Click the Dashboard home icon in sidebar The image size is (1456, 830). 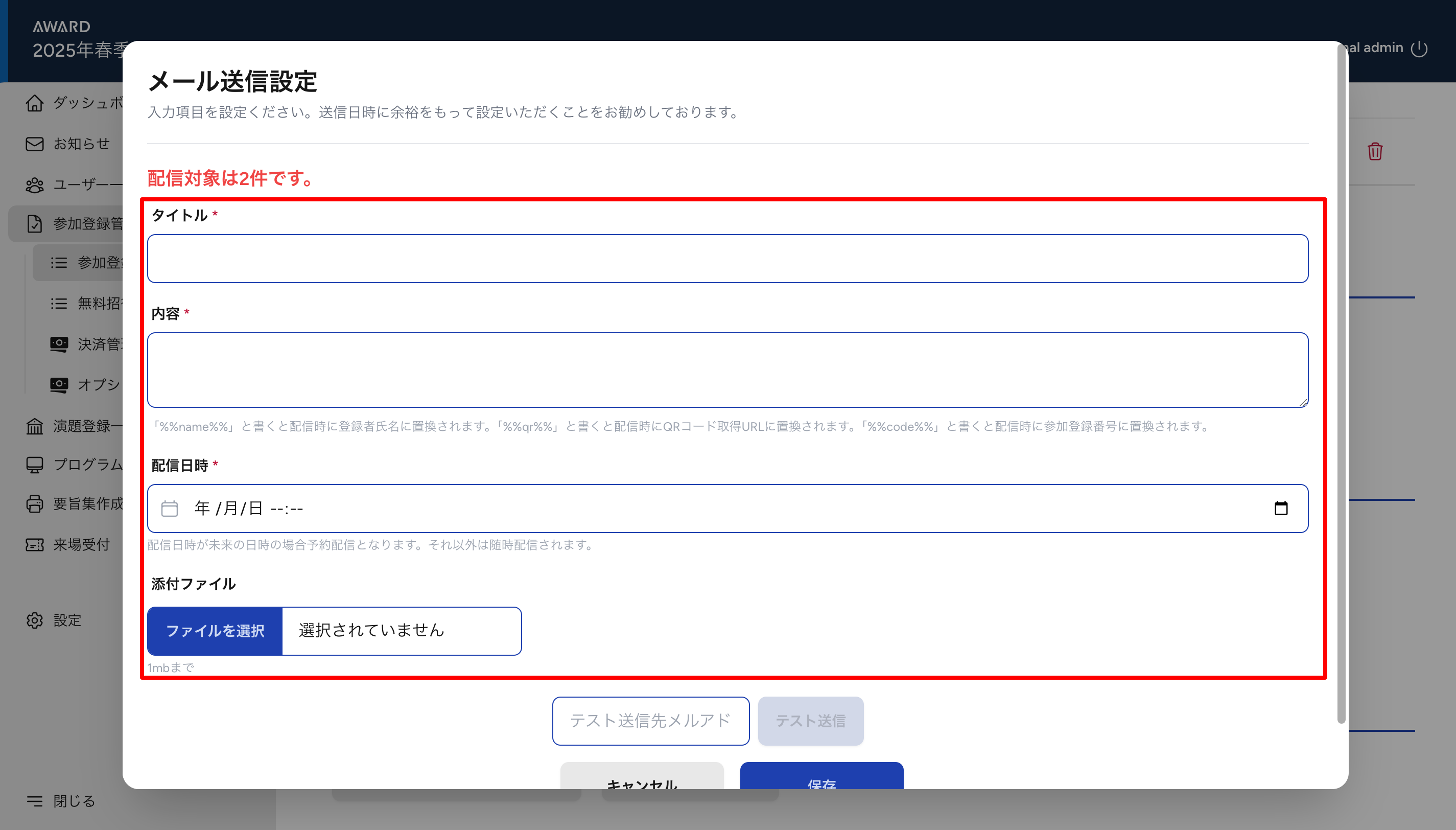tap(35, 103)
